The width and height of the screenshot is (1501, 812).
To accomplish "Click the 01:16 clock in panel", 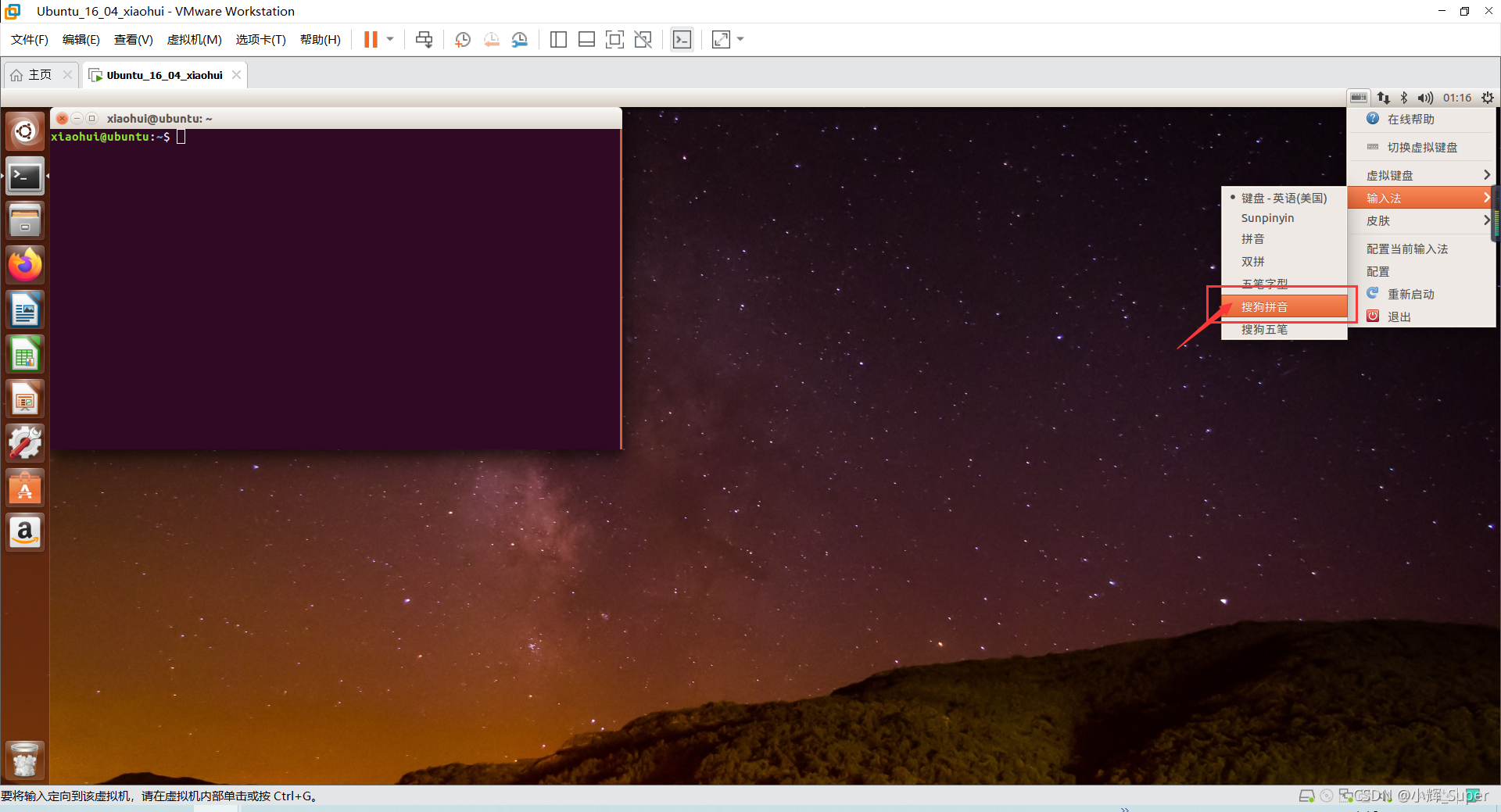I will pos(1457,98).
